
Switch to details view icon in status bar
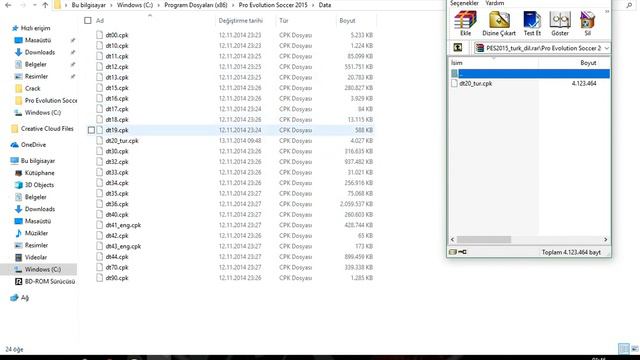624,349
